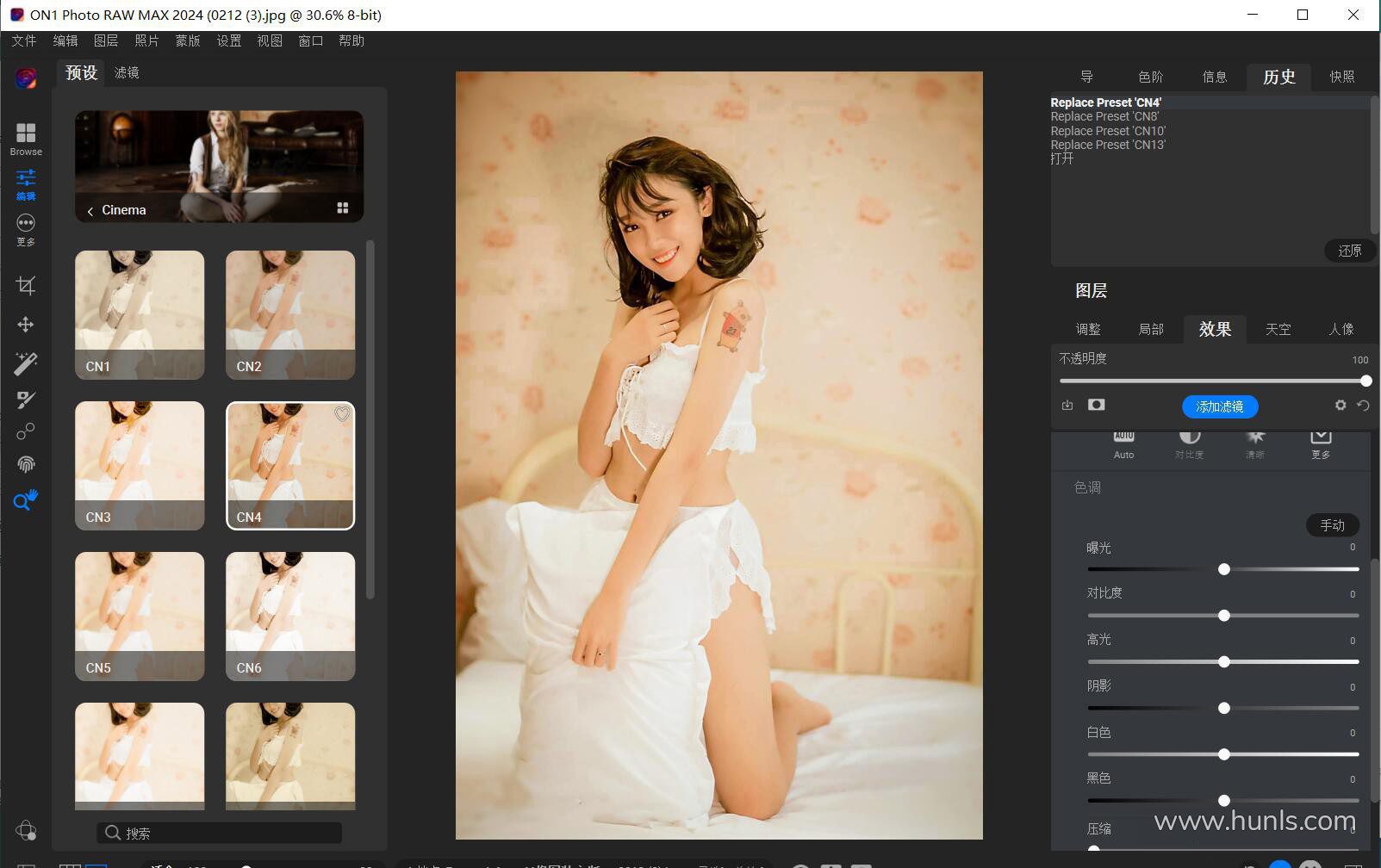Select the retouch clone circles tool
This screenshot has height=868, width=1381.
[x=26, y=431]
